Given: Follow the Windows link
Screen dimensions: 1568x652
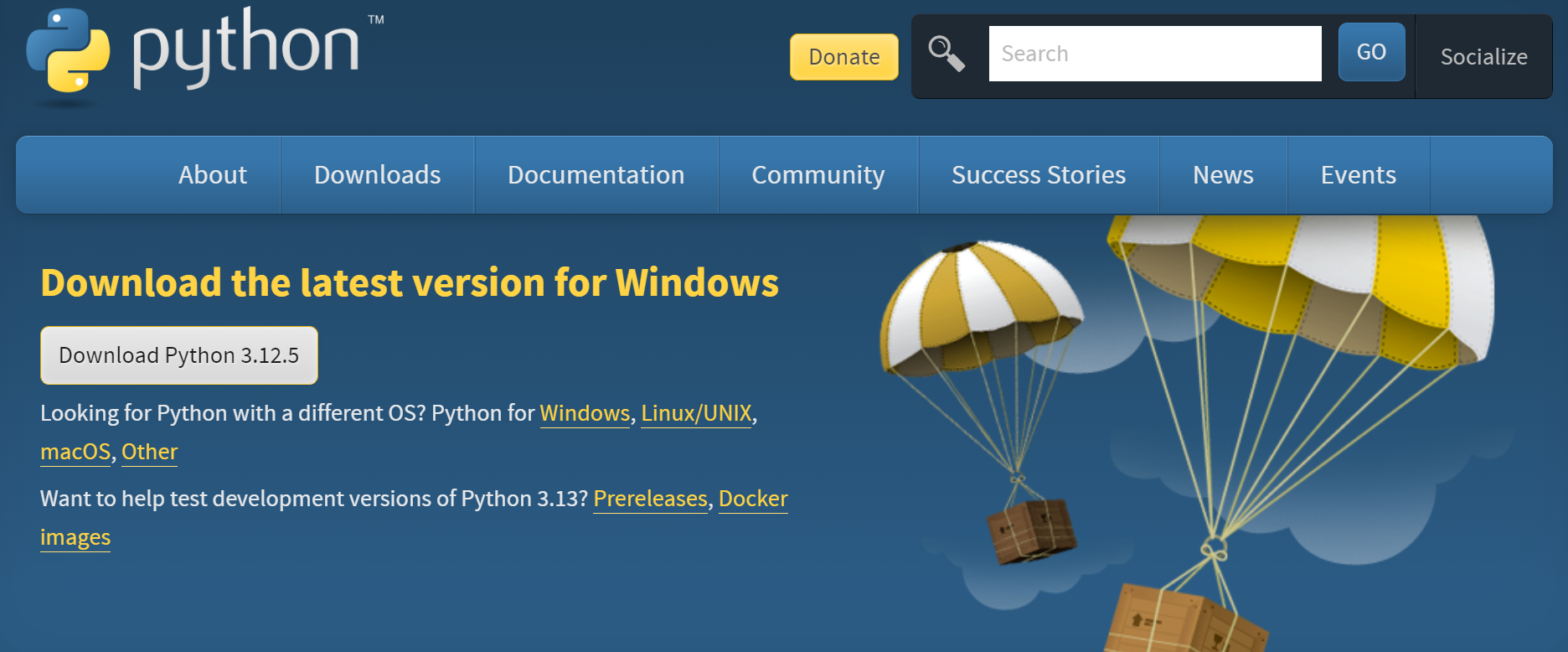Looking at the screenshot, I should [585, 413].
